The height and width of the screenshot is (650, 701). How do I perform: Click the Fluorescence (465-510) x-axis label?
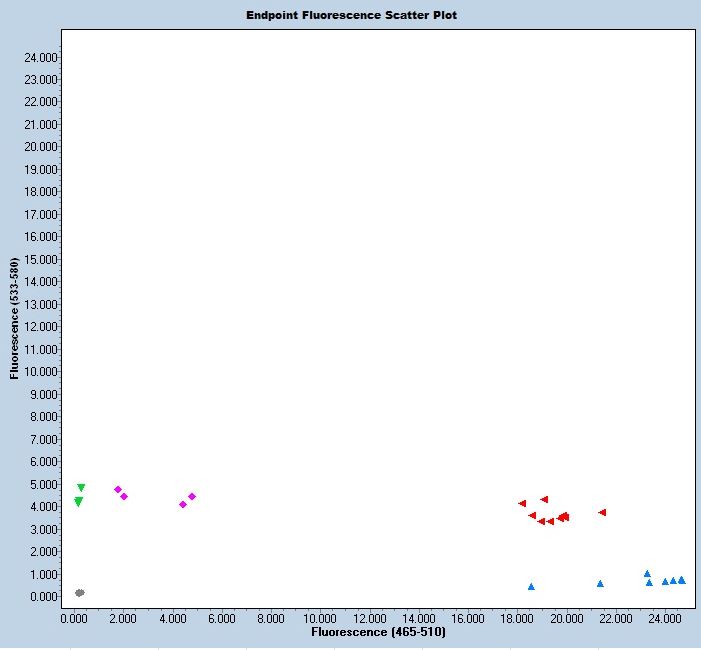pos(379,632)
